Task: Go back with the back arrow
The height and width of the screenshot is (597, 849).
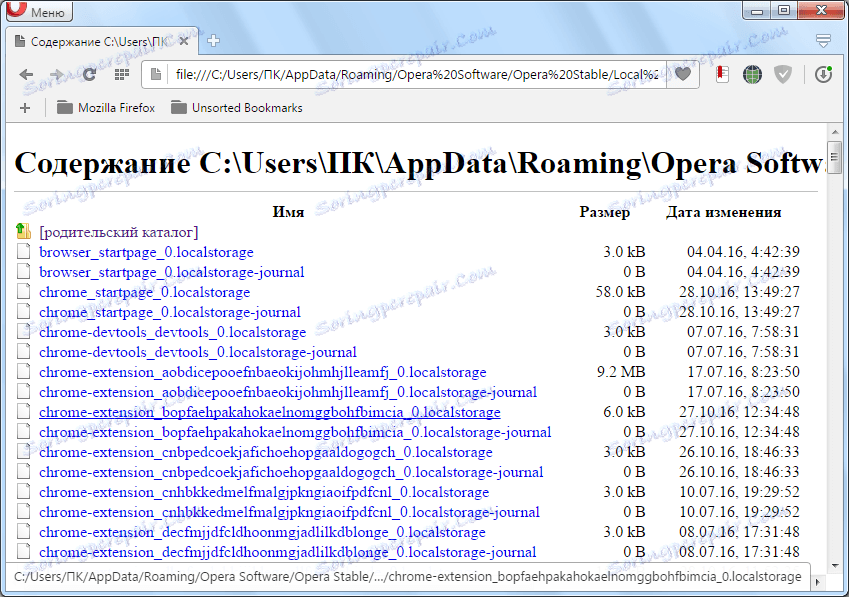Action: tap(26, 75)
